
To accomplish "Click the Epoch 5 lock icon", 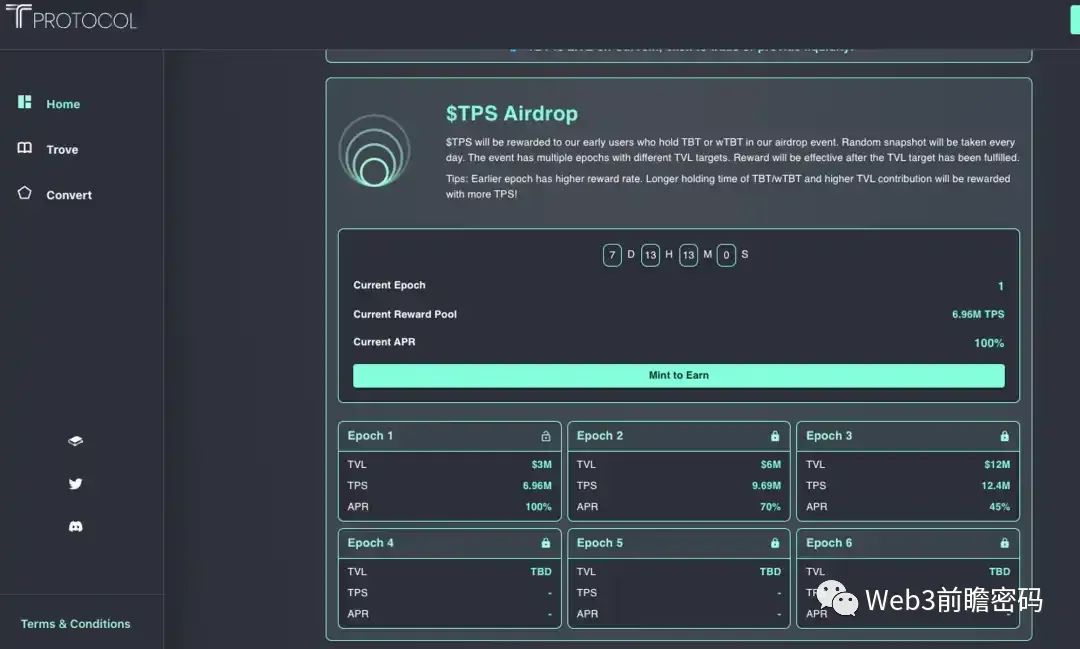I will 774,543.
